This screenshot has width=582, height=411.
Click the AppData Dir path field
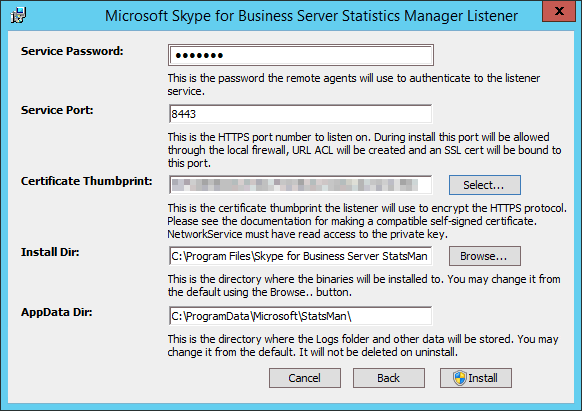tap(301, 316)
